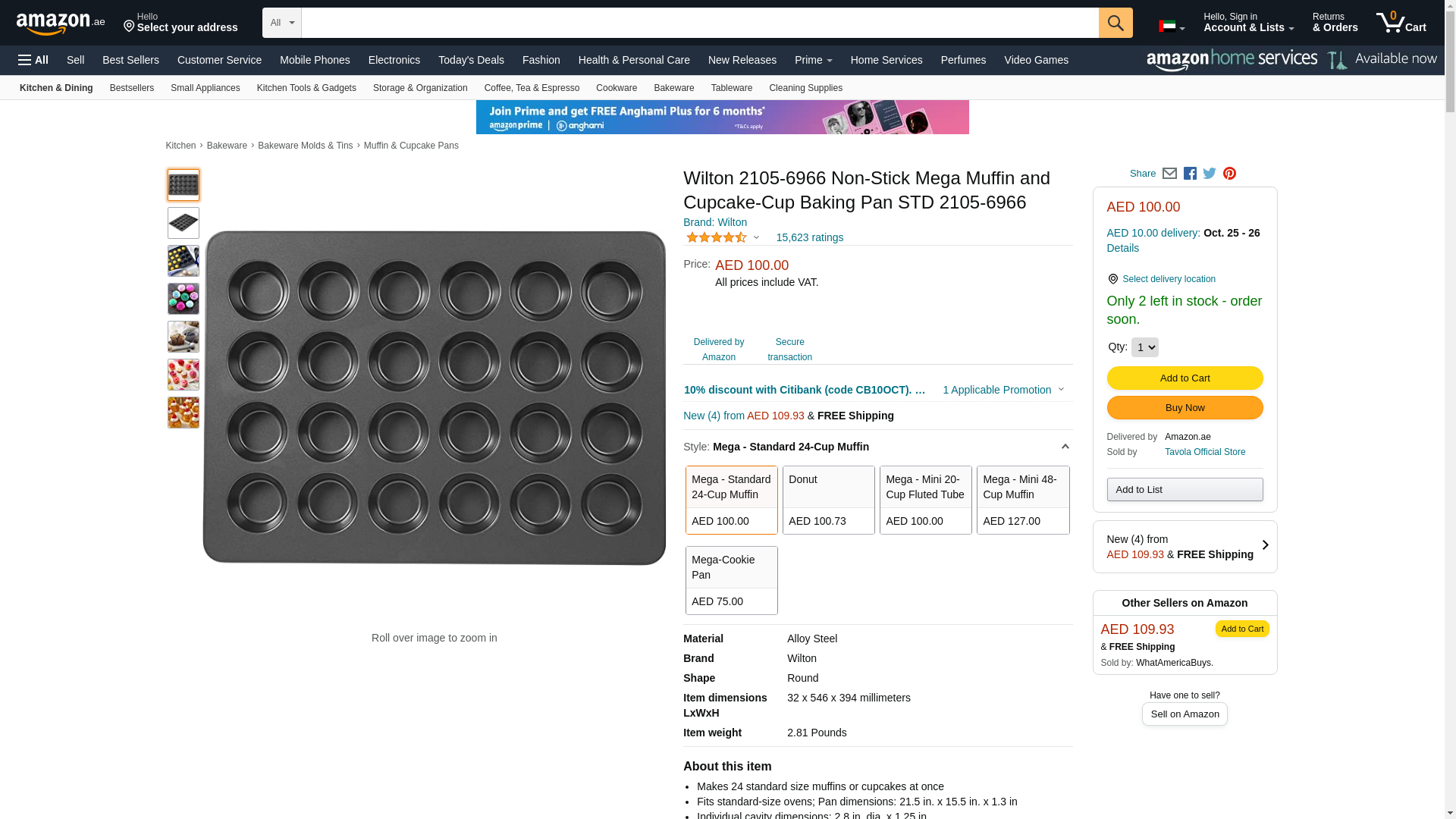Share product on Facebook icon
Viewport: 1456px width, 819px height.
[x=1190, y=174]
